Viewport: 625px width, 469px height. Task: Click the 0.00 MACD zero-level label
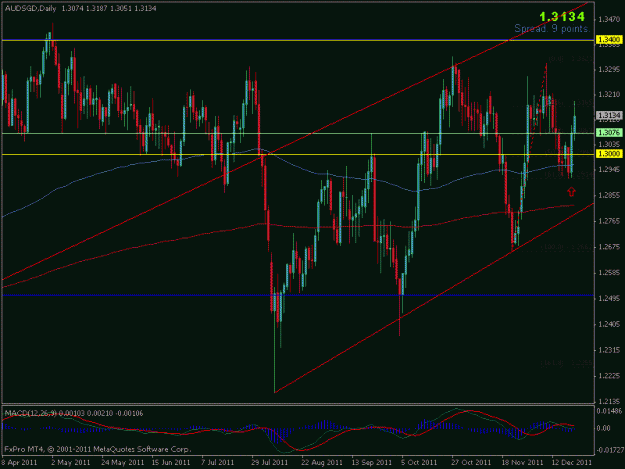(604, 428)
